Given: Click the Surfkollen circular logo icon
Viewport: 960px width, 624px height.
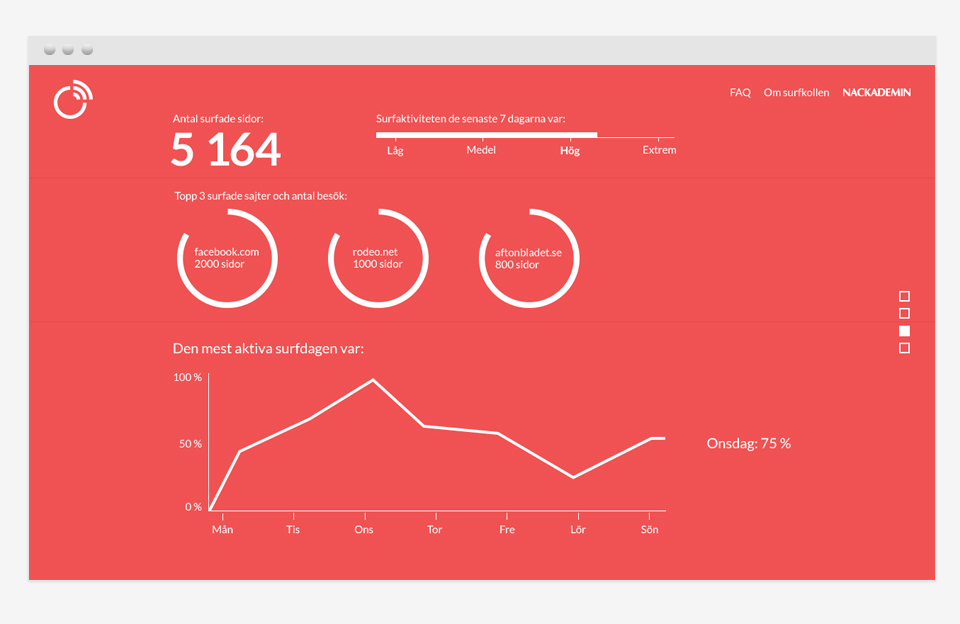Looking at the screenshot, I should coord(73,99).
